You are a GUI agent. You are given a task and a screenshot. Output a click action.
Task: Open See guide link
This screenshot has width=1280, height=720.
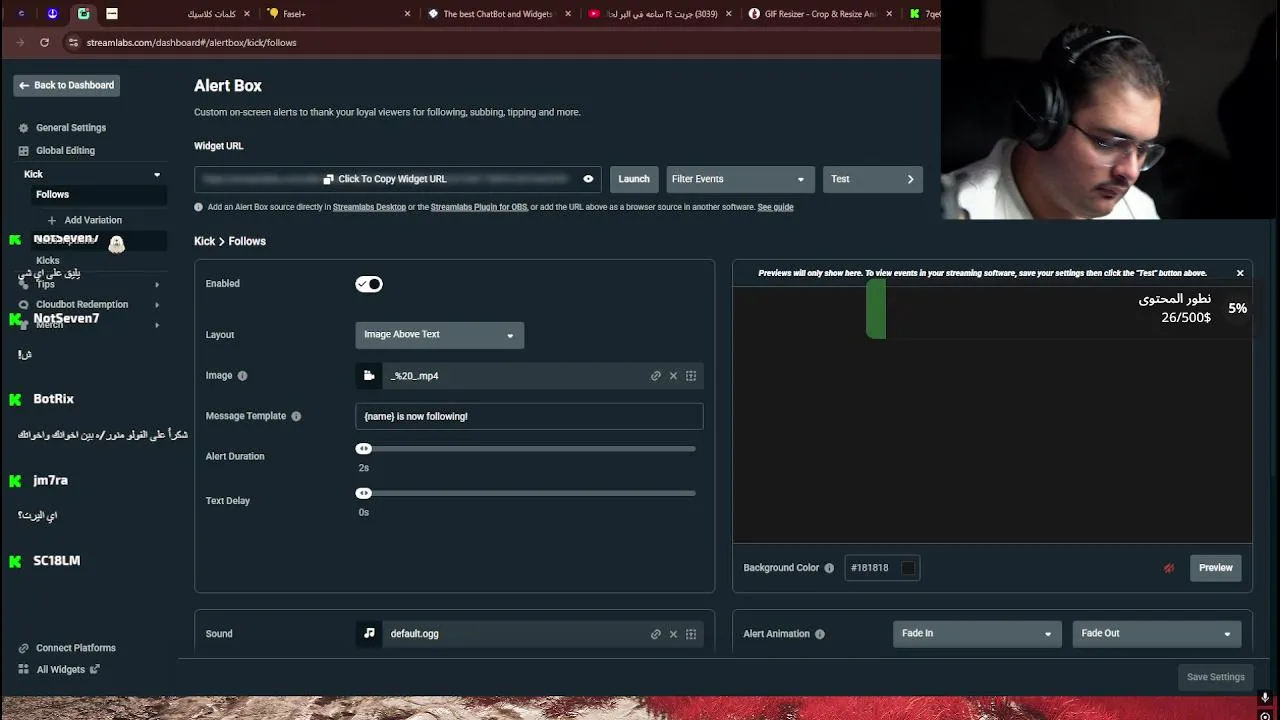click(775, 207)
